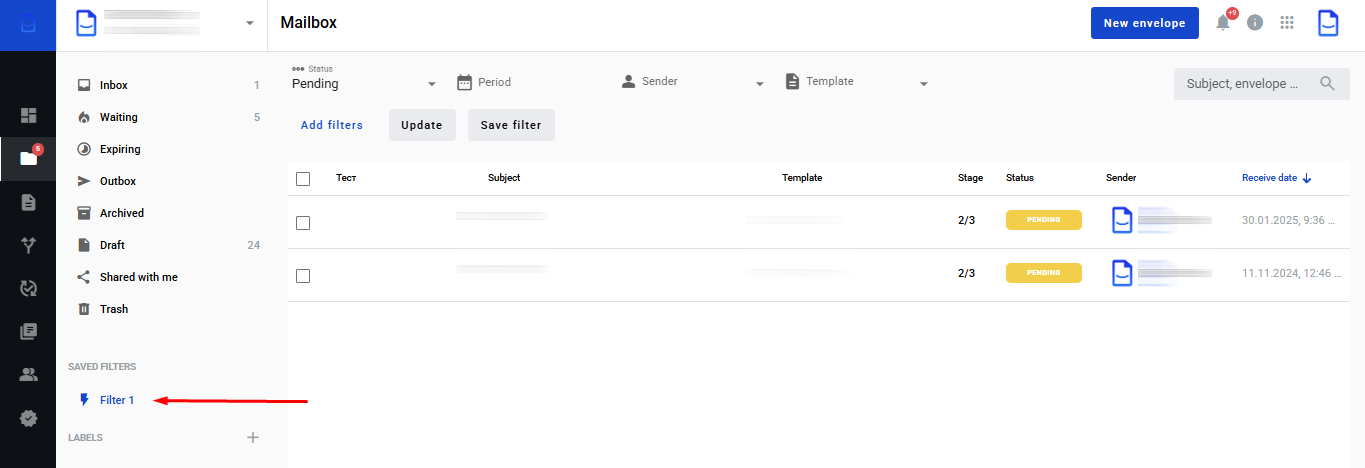Image resolution: width=1365 pixels, height=468 pixels.
Task: Open the sync circle icon in left rail
Action: pyautogui.click(x=28, y=288)
